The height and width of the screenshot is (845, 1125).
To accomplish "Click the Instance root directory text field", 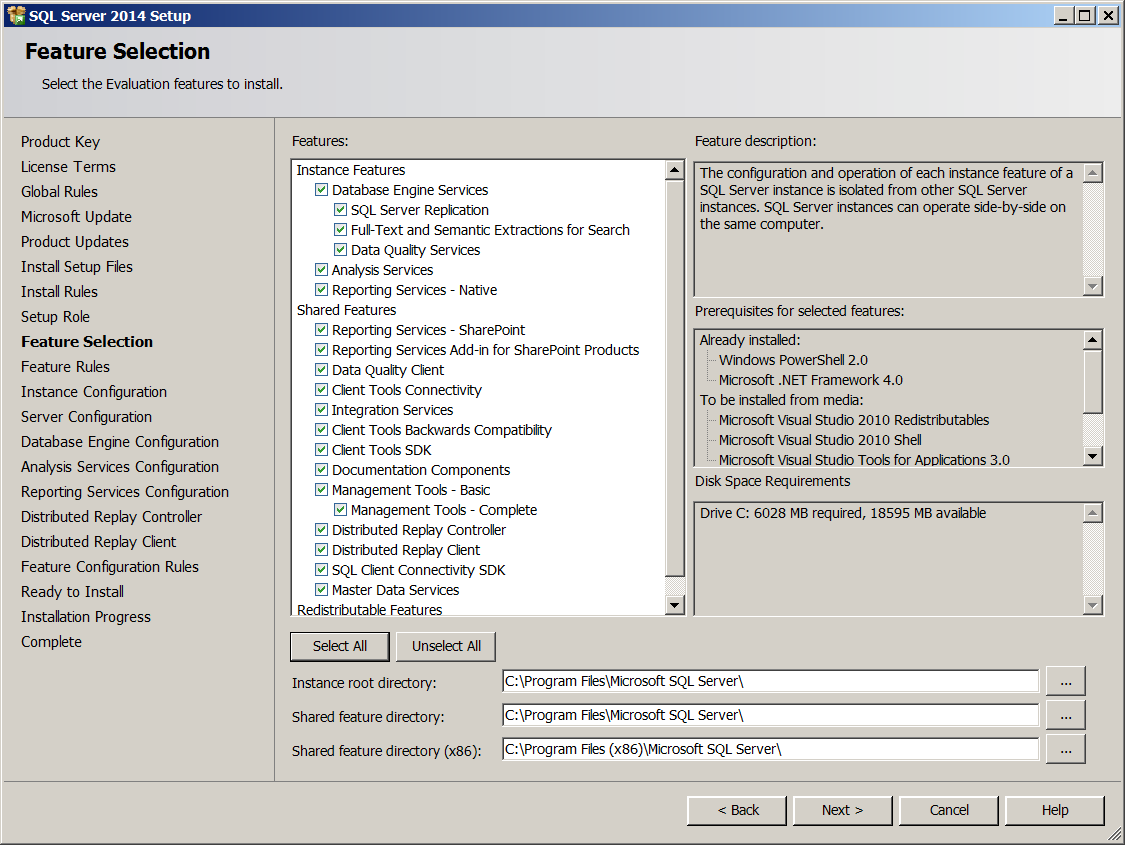I will coord(770,681).
